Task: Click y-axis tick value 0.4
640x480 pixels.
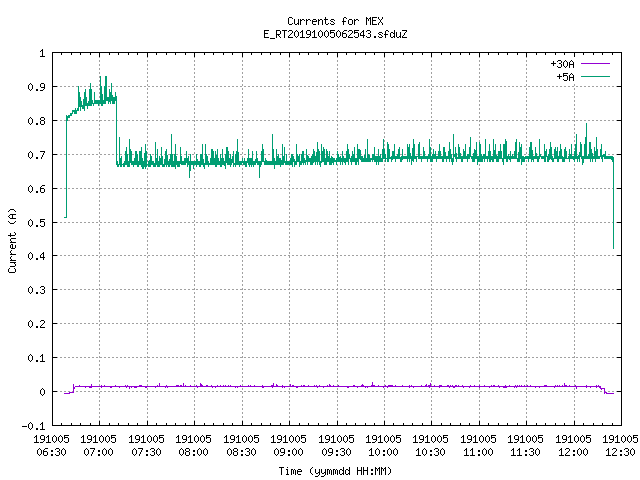Action: coord(36,256)
